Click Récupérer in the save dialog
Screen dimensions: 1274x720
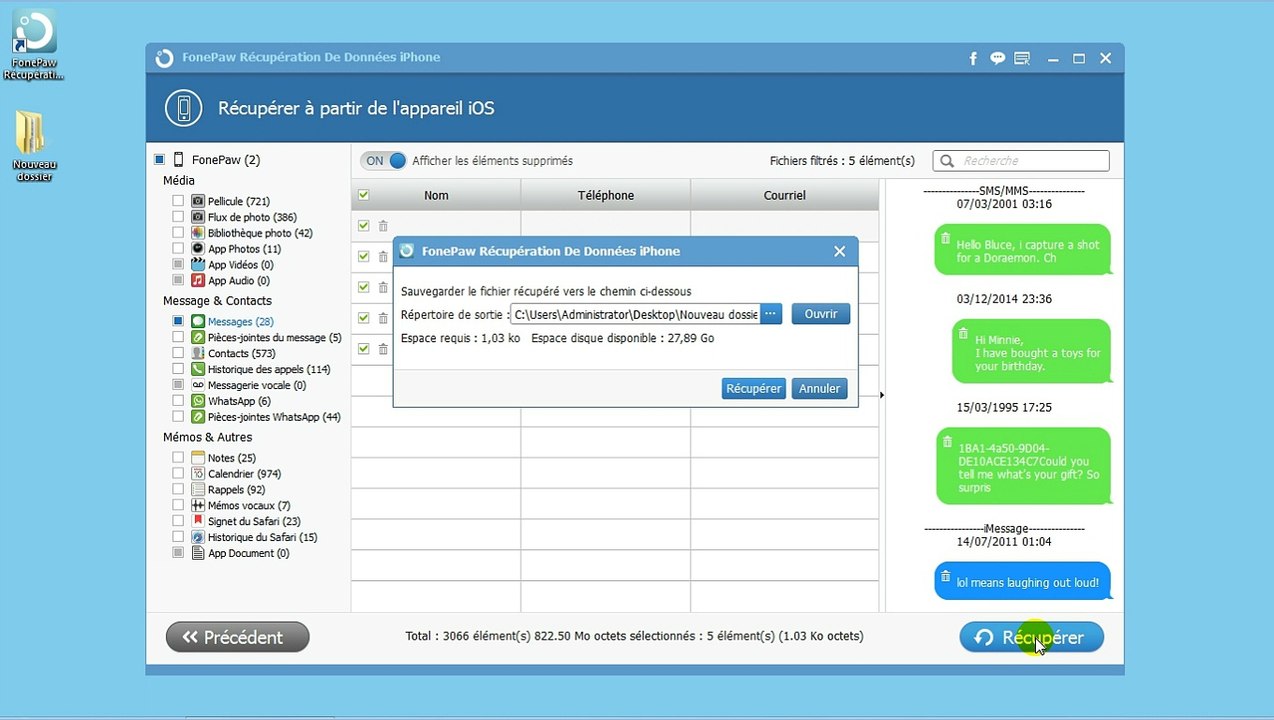tap(754, 388)
